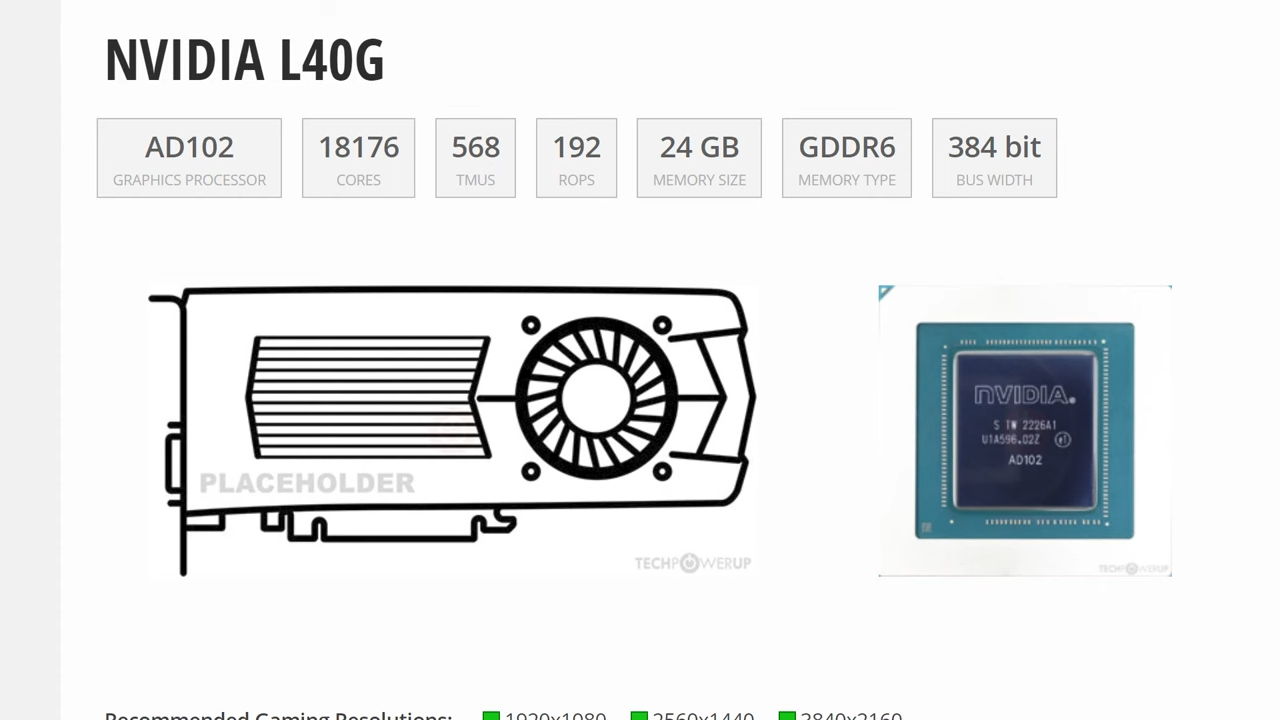This screenshot has height=720, width=1280.
Task: Open the placeholder graphics card image
Action: pyautogui.click(x=452, y=431)
